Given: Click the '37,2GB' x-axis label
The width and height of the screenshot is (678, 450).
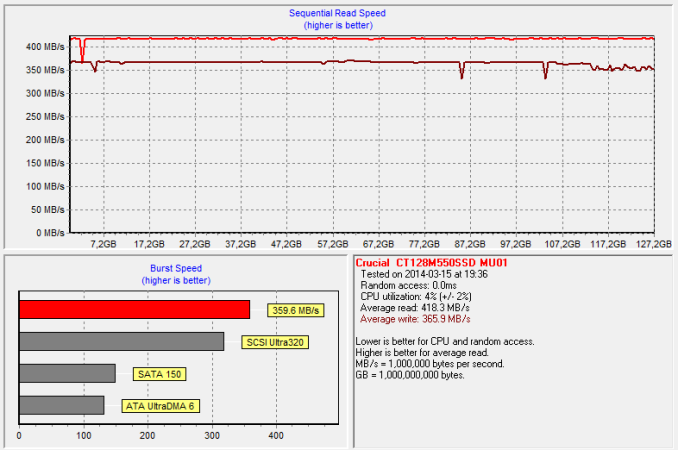Looking at the screenshot, I should coord(241,244).
